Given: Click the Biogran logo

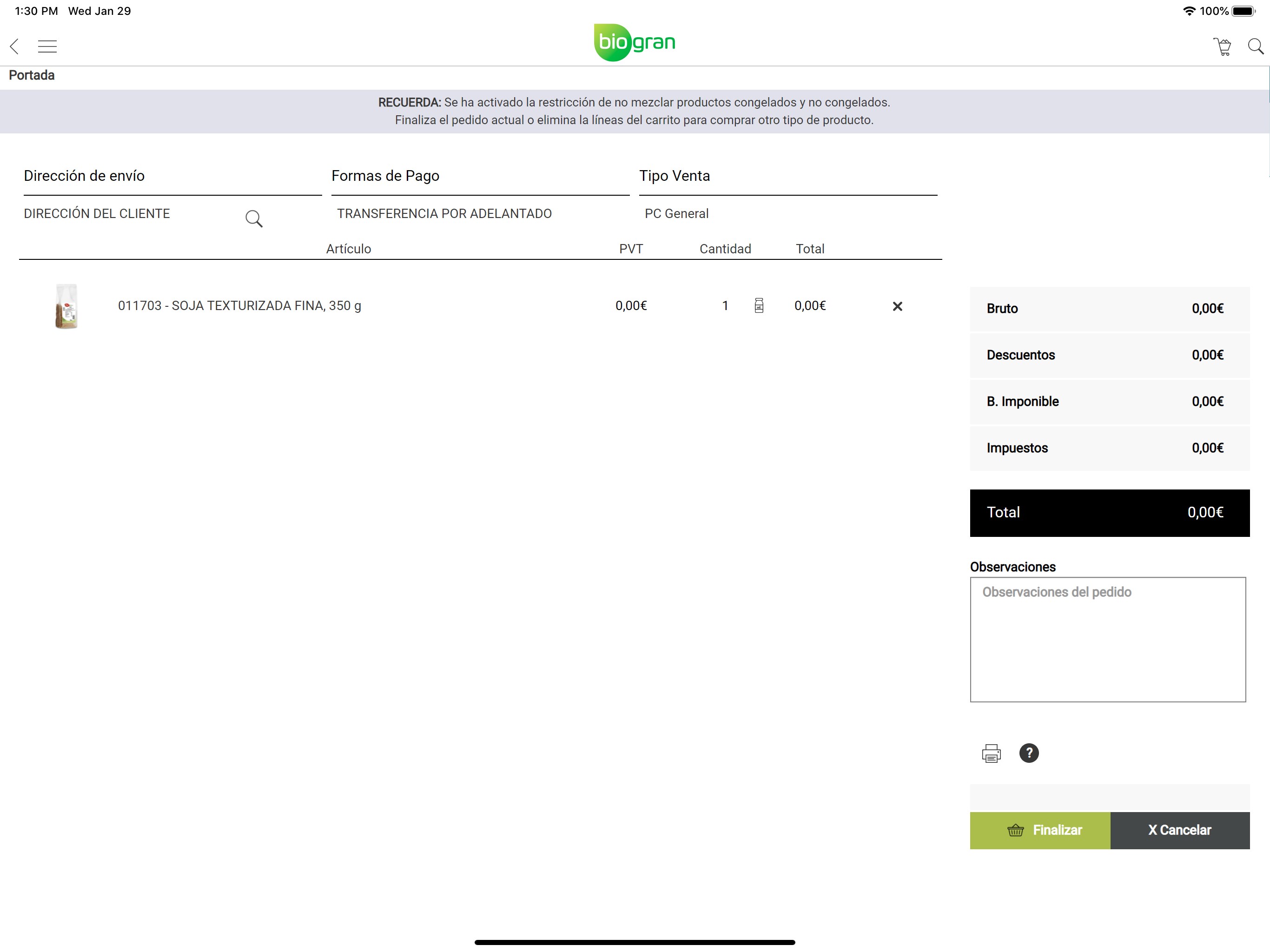Looking at the screenshot, I should [x=635, y=42].
